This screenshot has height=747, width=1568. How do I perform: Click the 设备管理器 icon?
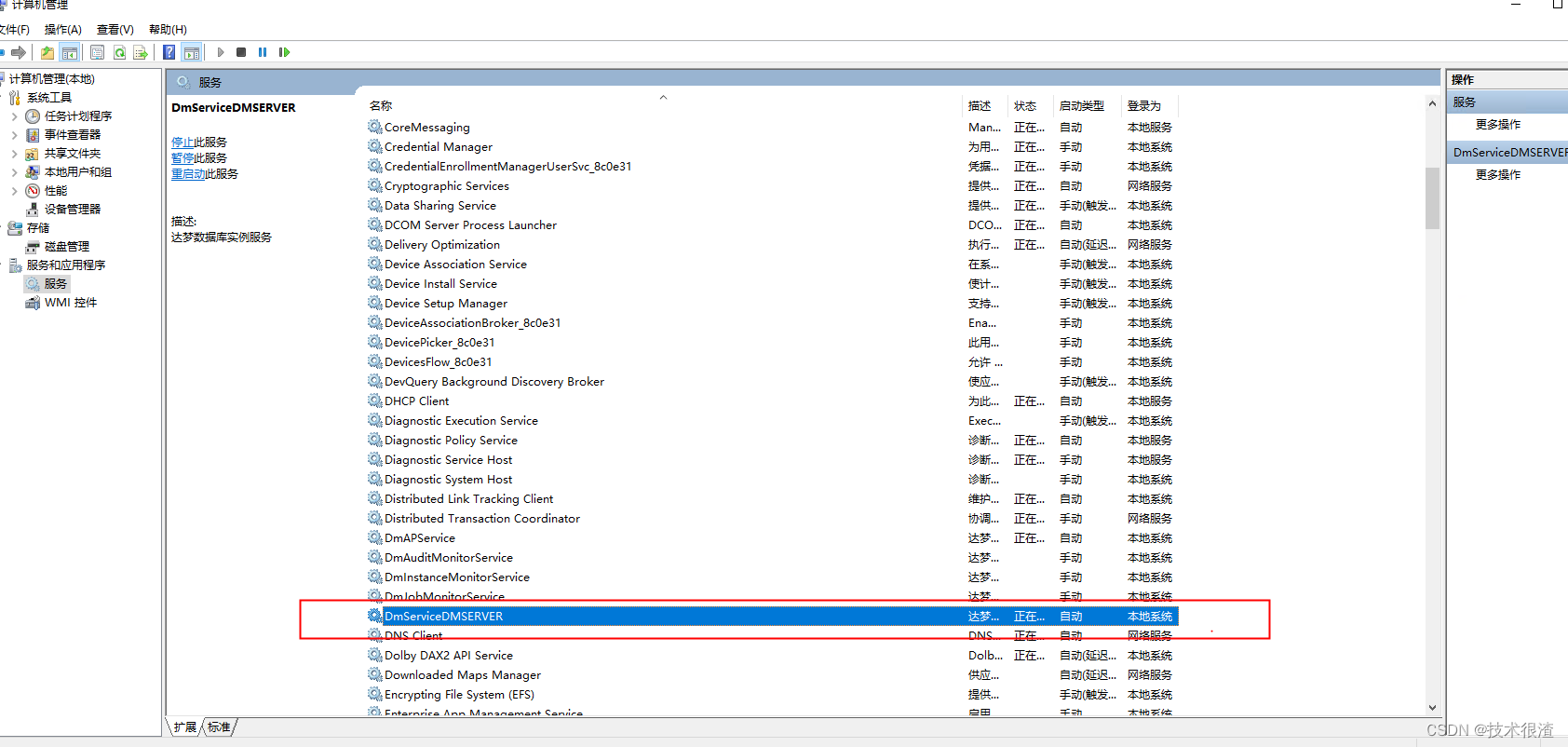tap(33, 210)
